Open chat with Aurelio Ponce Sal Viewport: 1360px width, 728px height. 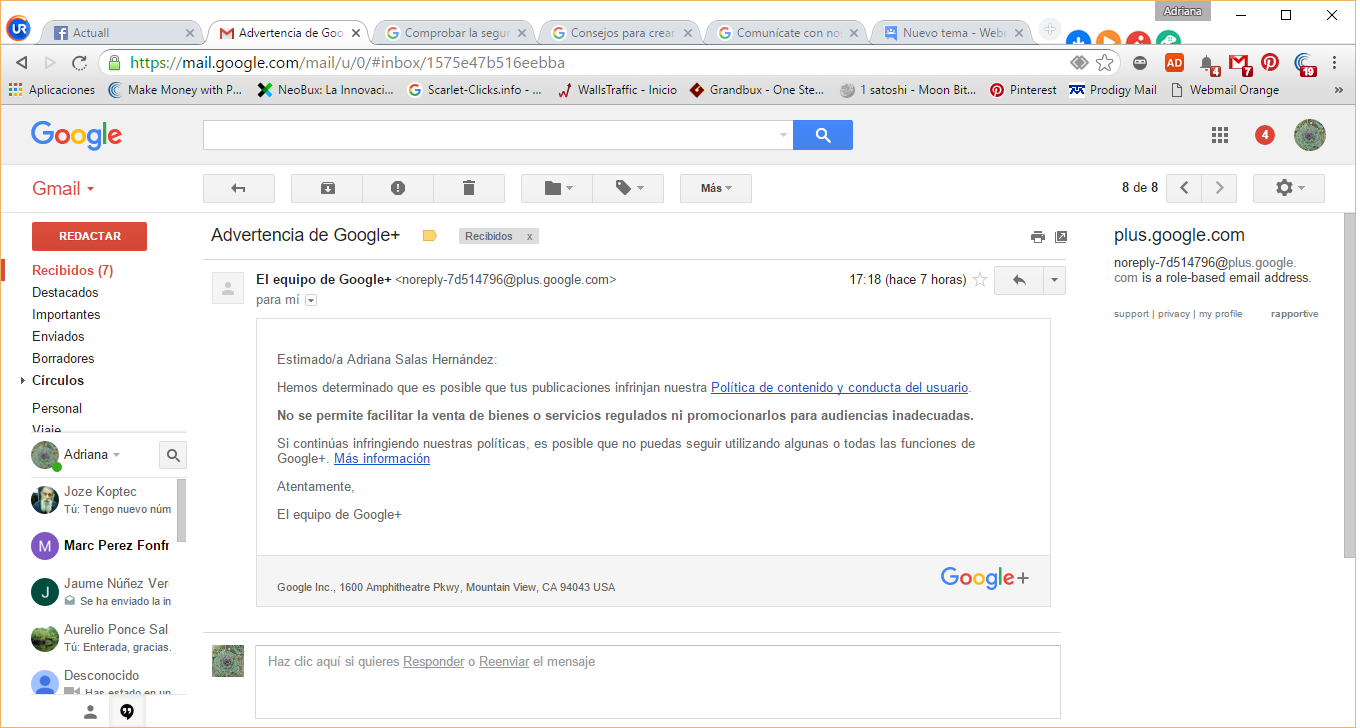coord(100,638)
